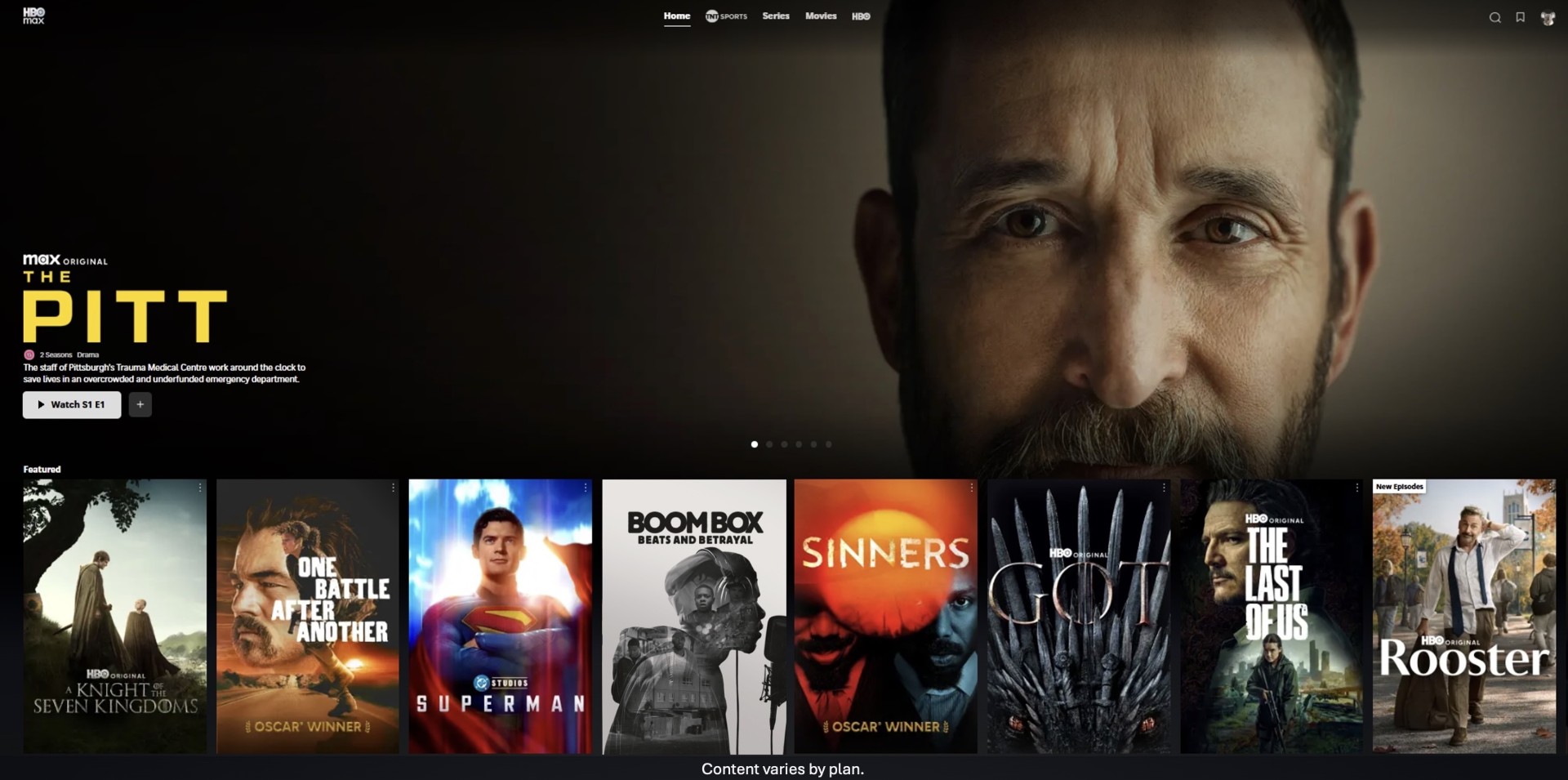Image resolution: width=1568 pixels, height=780 pixels.
Task: Switch to the Movies section
Action: (820, 16)
